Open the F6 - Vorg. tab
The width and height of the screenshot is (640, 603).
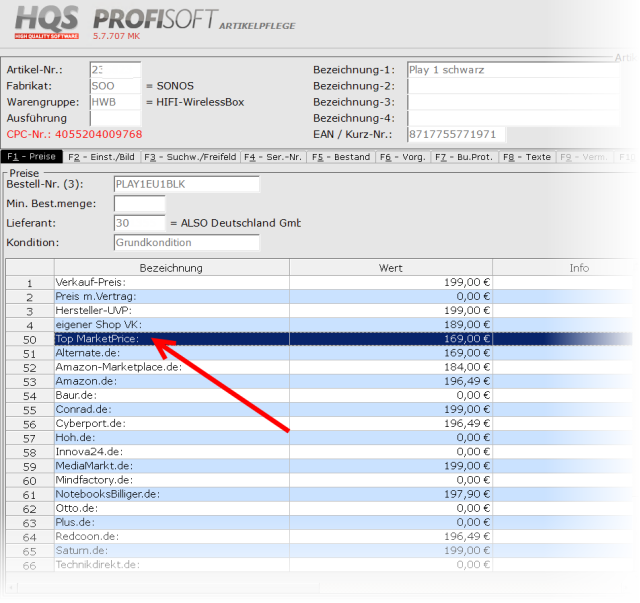coord(402,157)
